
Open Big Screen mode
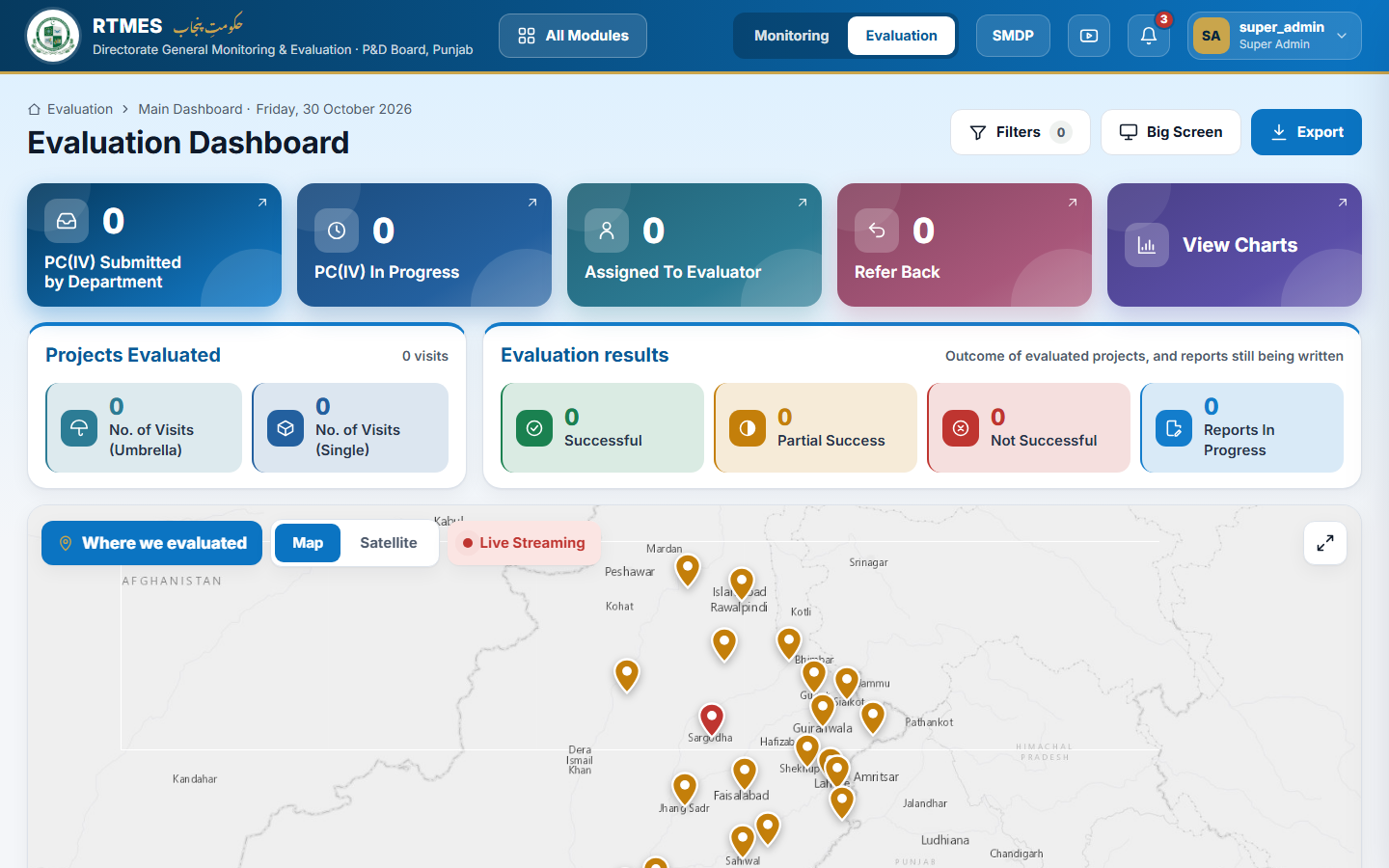pyautogui.click(x=1171, y=132)
